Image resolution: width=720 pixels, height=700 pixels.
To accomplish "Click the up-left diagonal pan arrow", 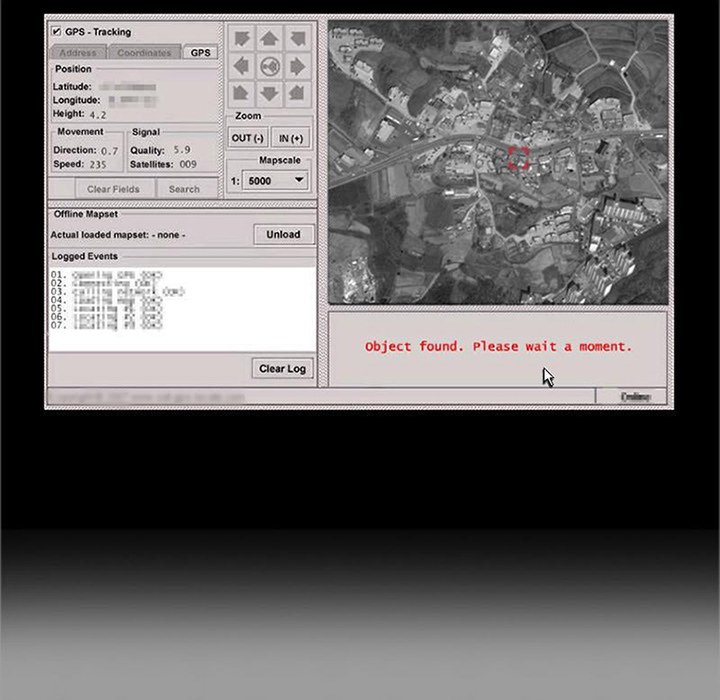I will [241, 39].
